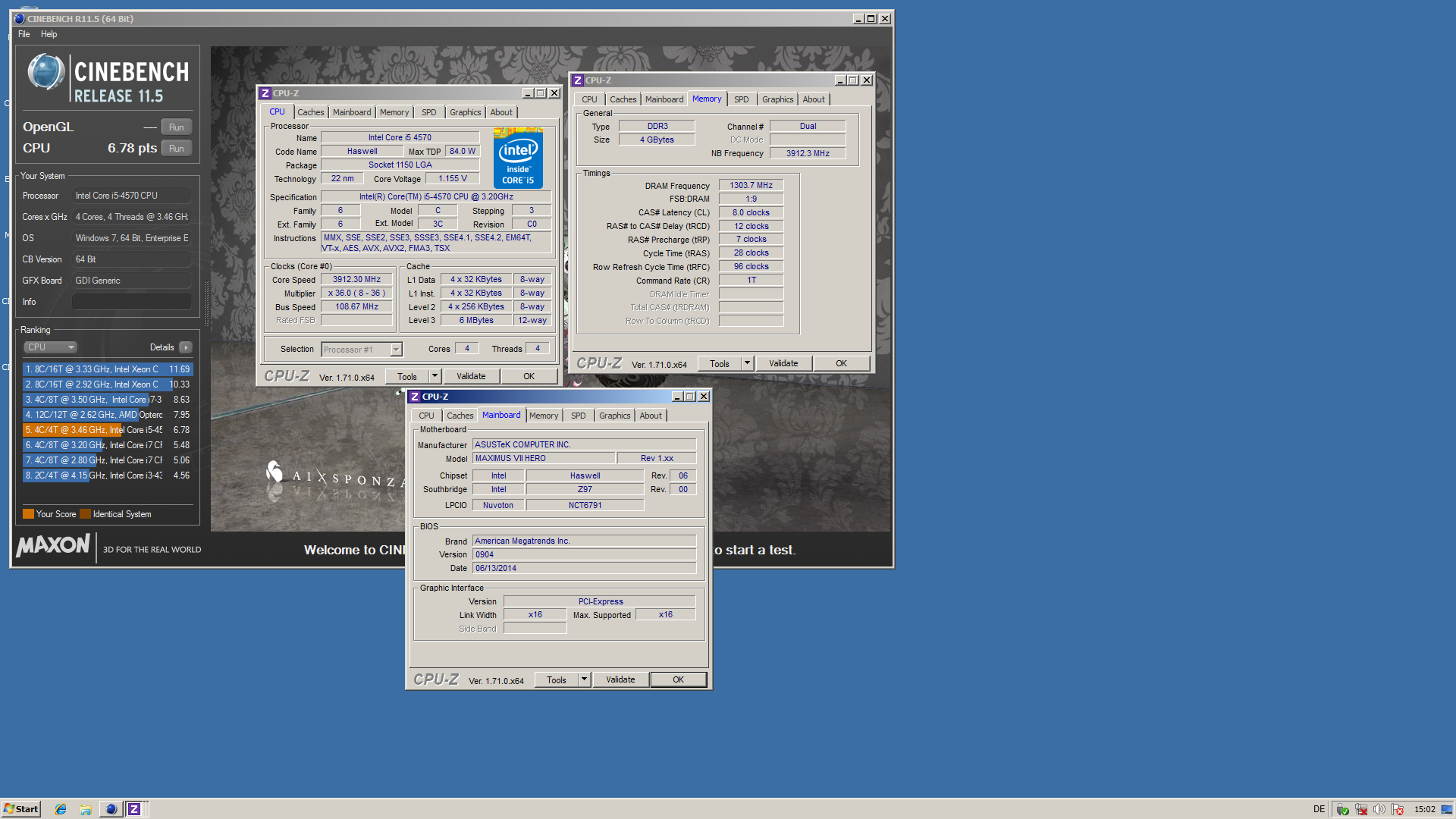Click the BIOS version 0904 field
The image size is (1456, 819).
point(584,554)
